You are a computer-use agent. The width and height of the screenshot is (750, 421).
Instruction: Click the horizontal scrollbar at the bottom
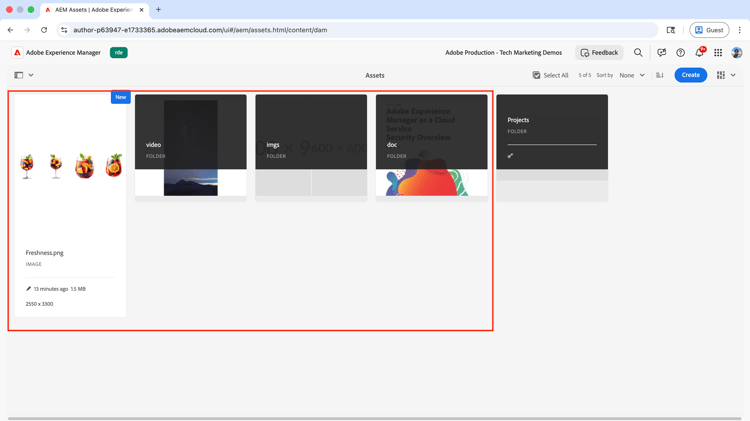point(375,419)
